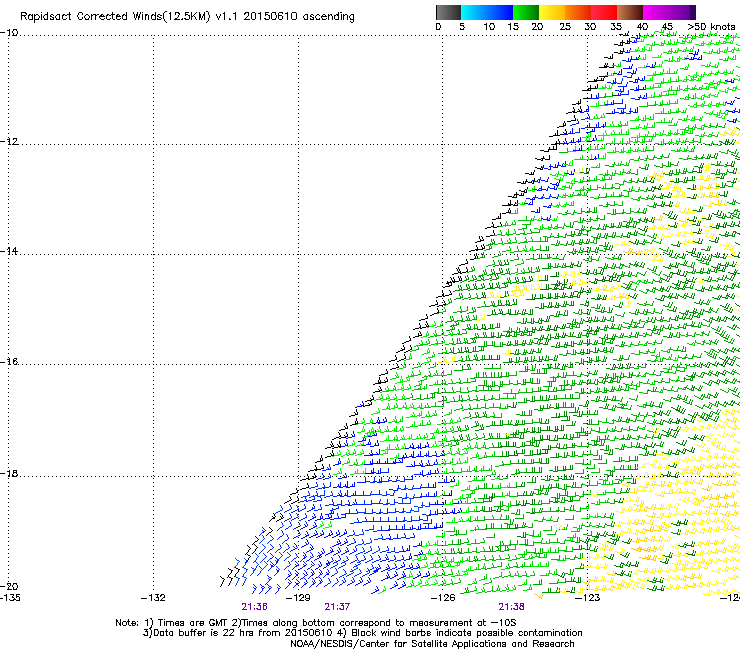Screen dimensions: 740x650
Task: Click the '25' legend scale label
Action: point(565,27)
